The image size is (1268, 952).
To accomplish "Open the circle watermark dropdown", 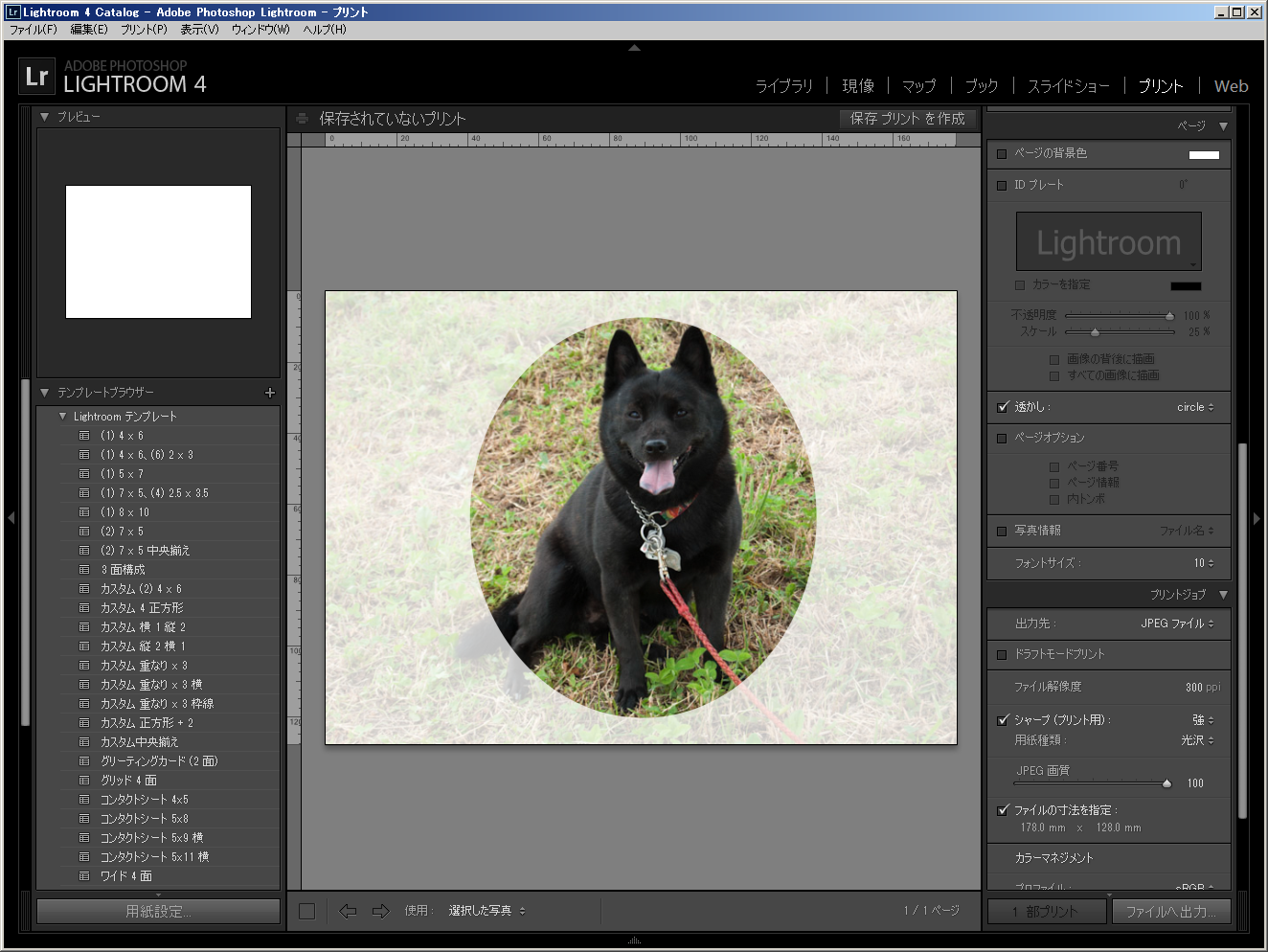I will (1195, 407).
